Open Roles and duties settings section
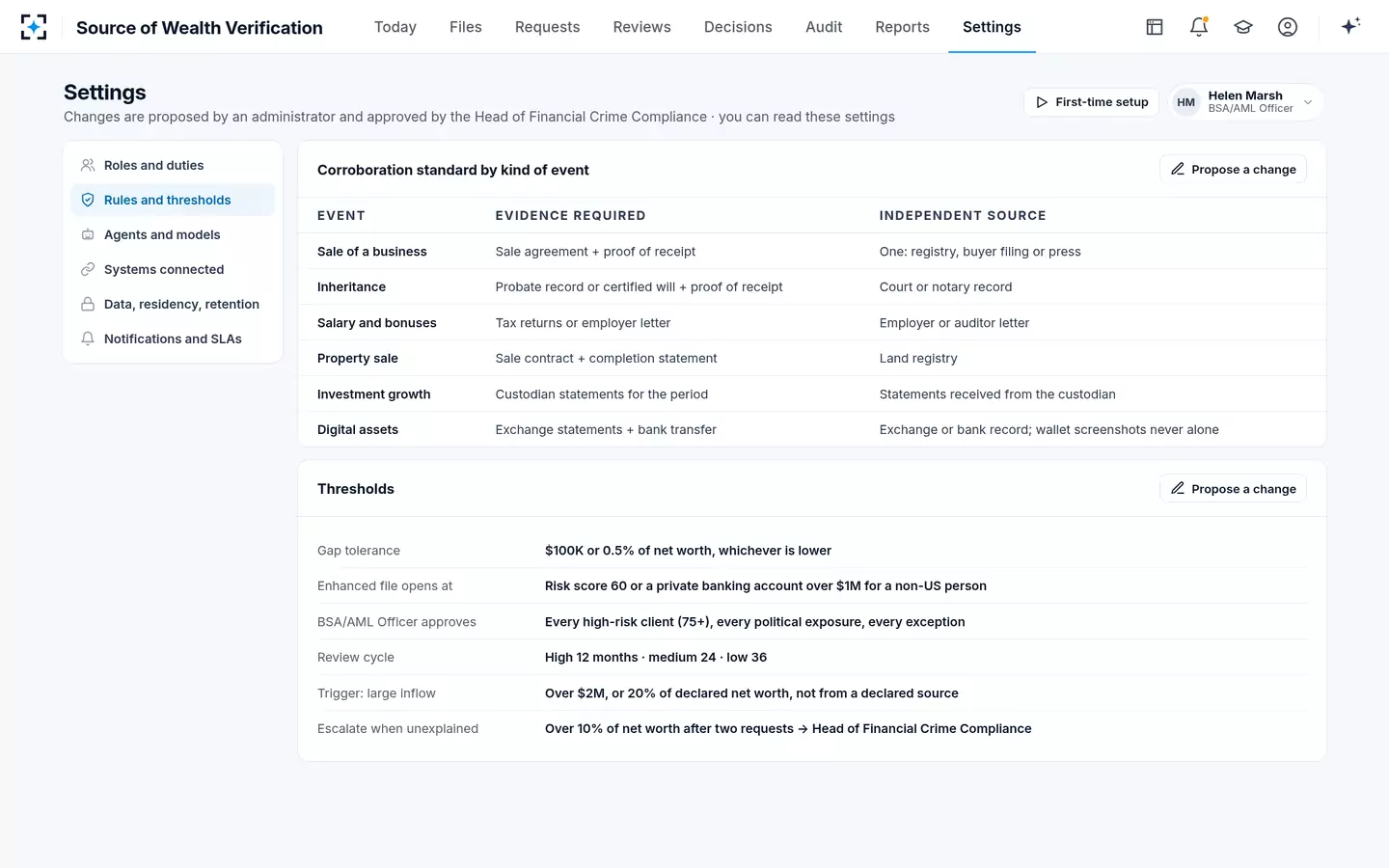Image resolution: width=1389 pixels, height=868 pixels. (x=173, y=165)
